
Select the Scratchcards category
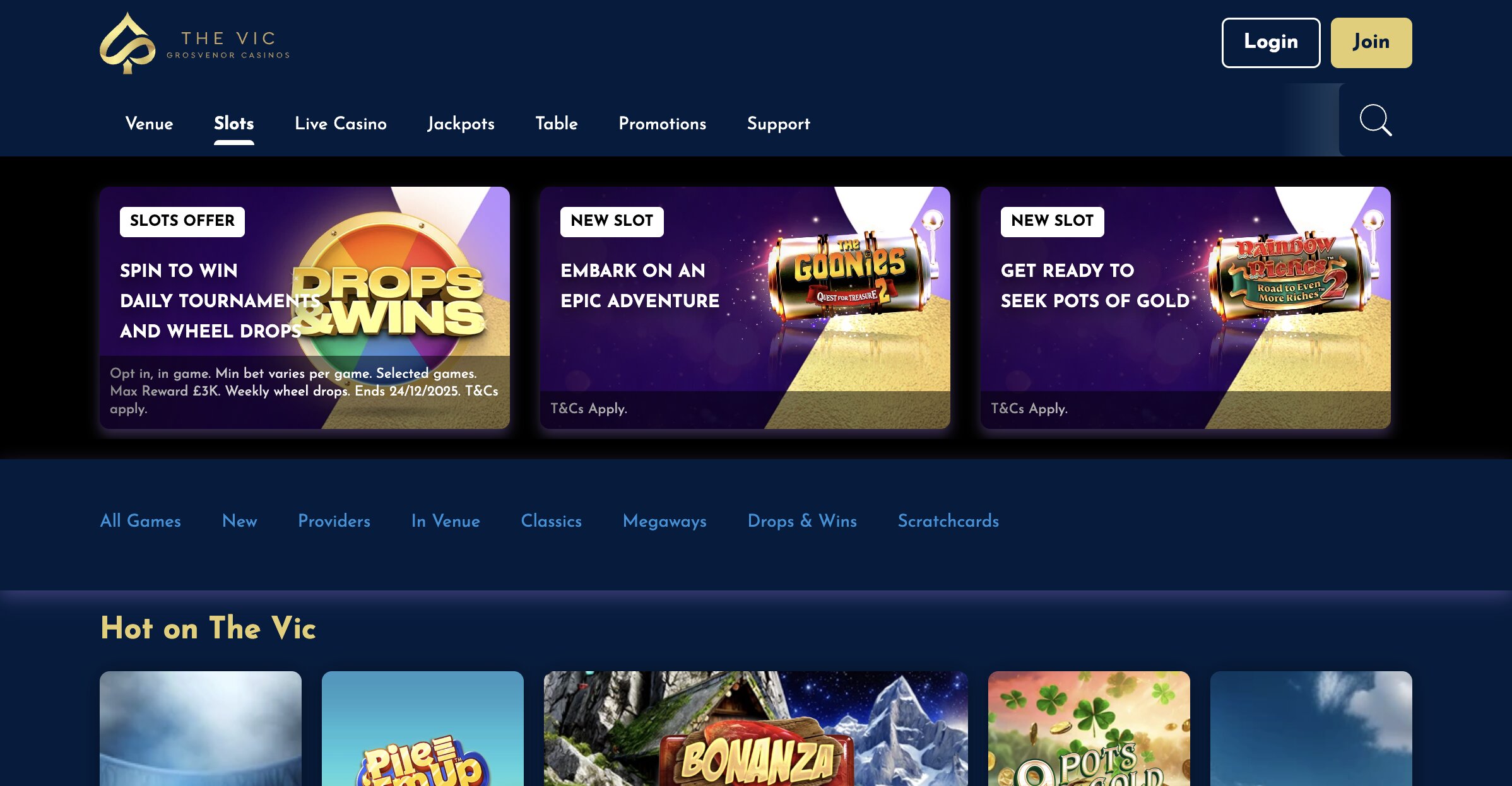pyautogui.click(x=948, y=521)
